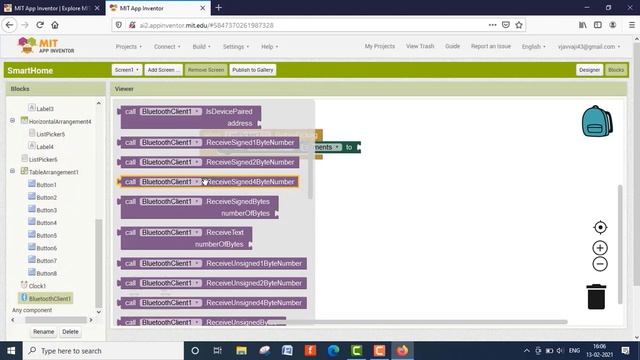Viewport: 640px width, 360px height.
Task: Open the Connect menu dropdown
Action: pos(167,47)
